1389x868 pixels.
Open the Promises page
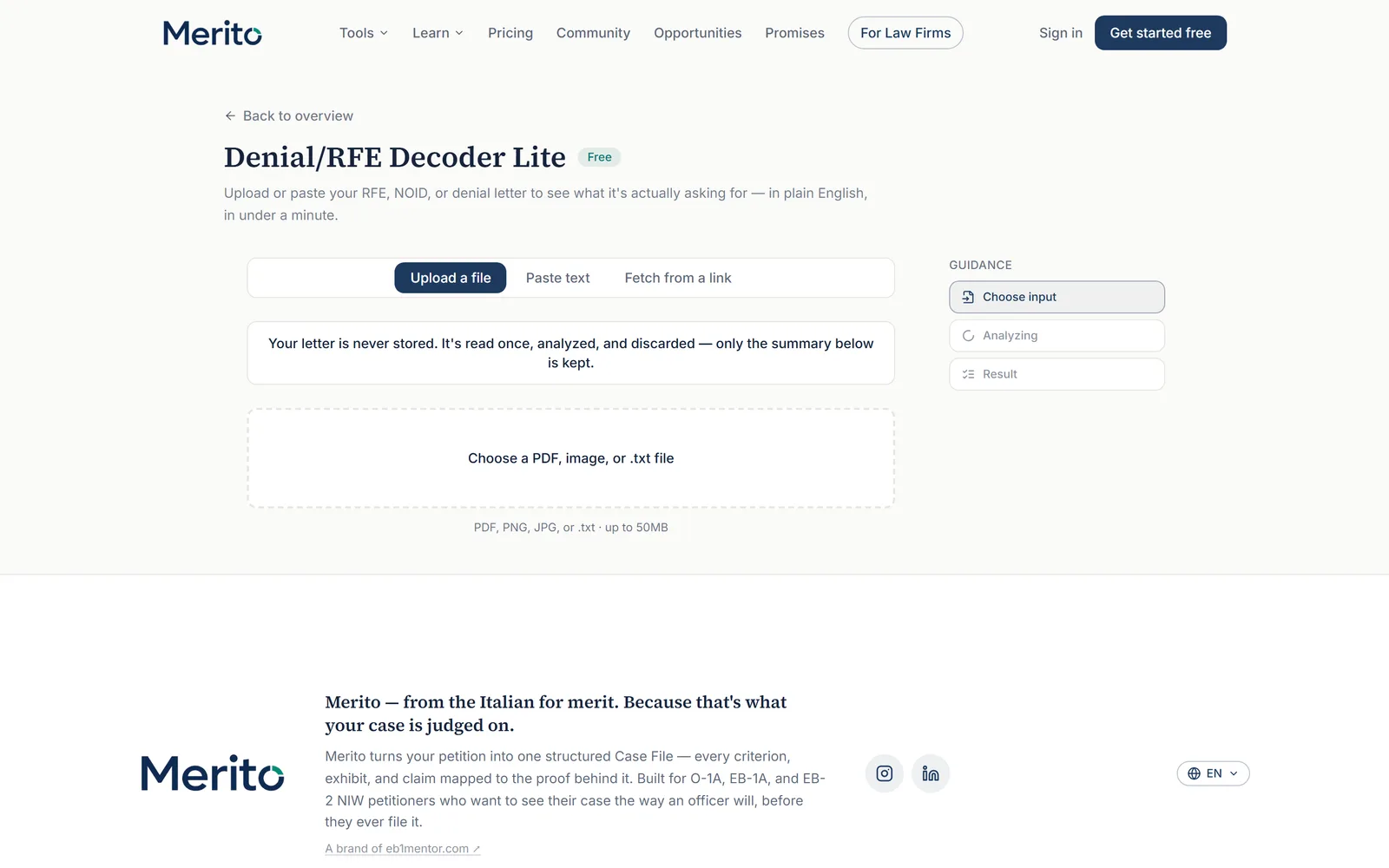pyautogui.click(x=794, y=33)
